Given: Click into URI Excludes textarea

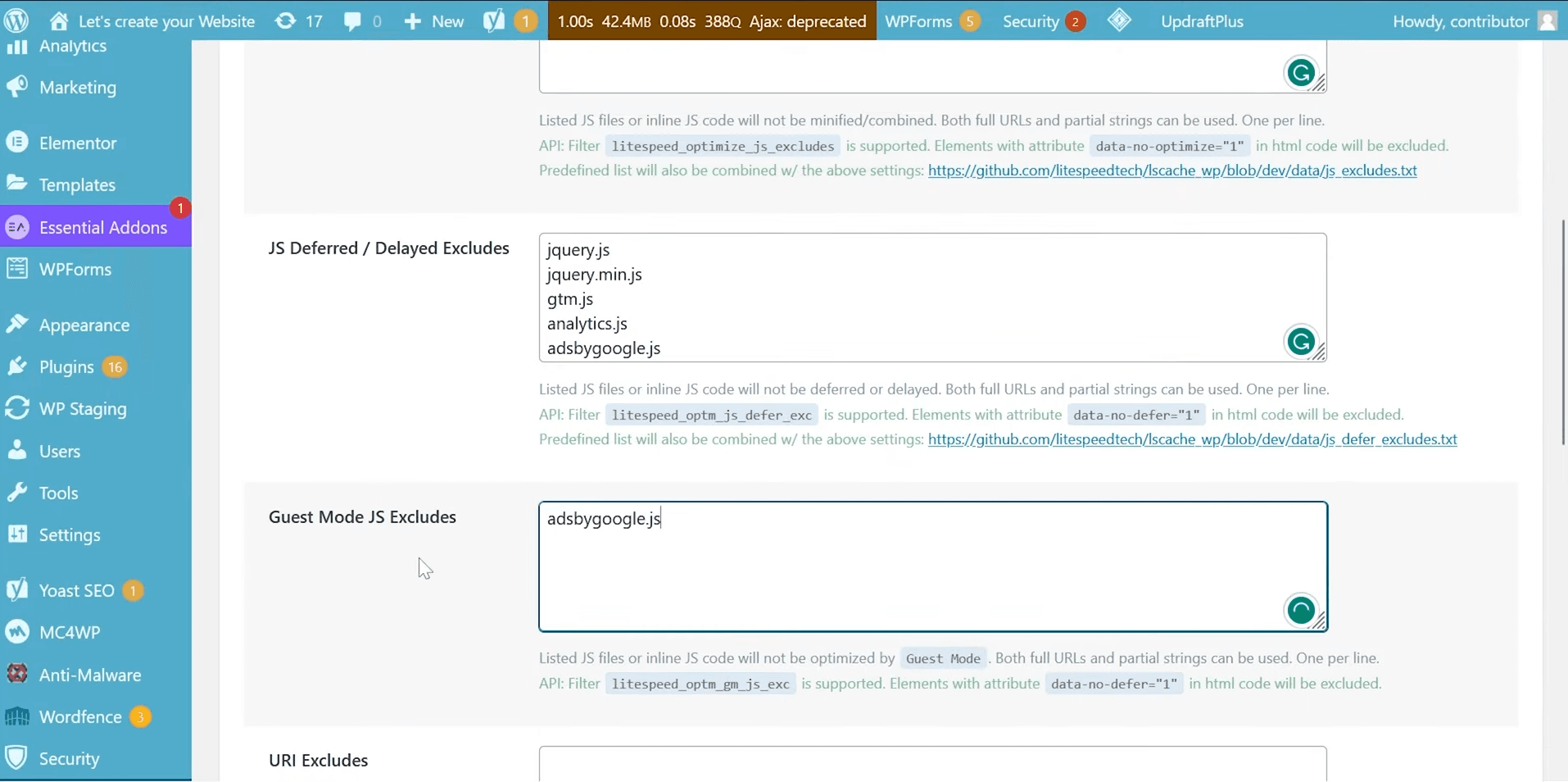Looking at the screenshot, I should tap(932, 764).
